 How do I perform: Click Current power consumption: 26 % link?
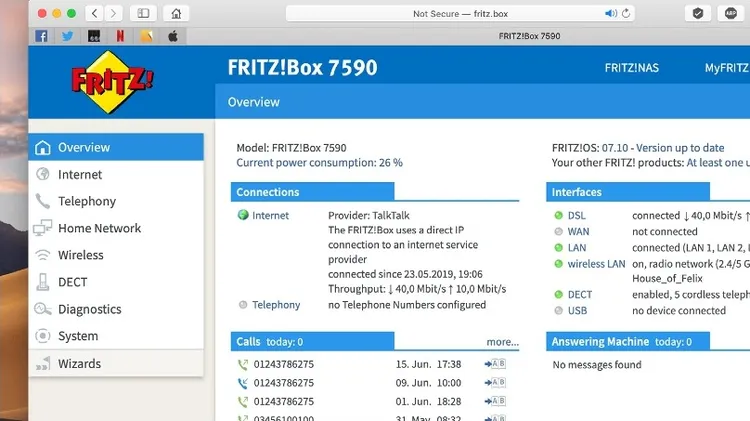pos(320,163)
